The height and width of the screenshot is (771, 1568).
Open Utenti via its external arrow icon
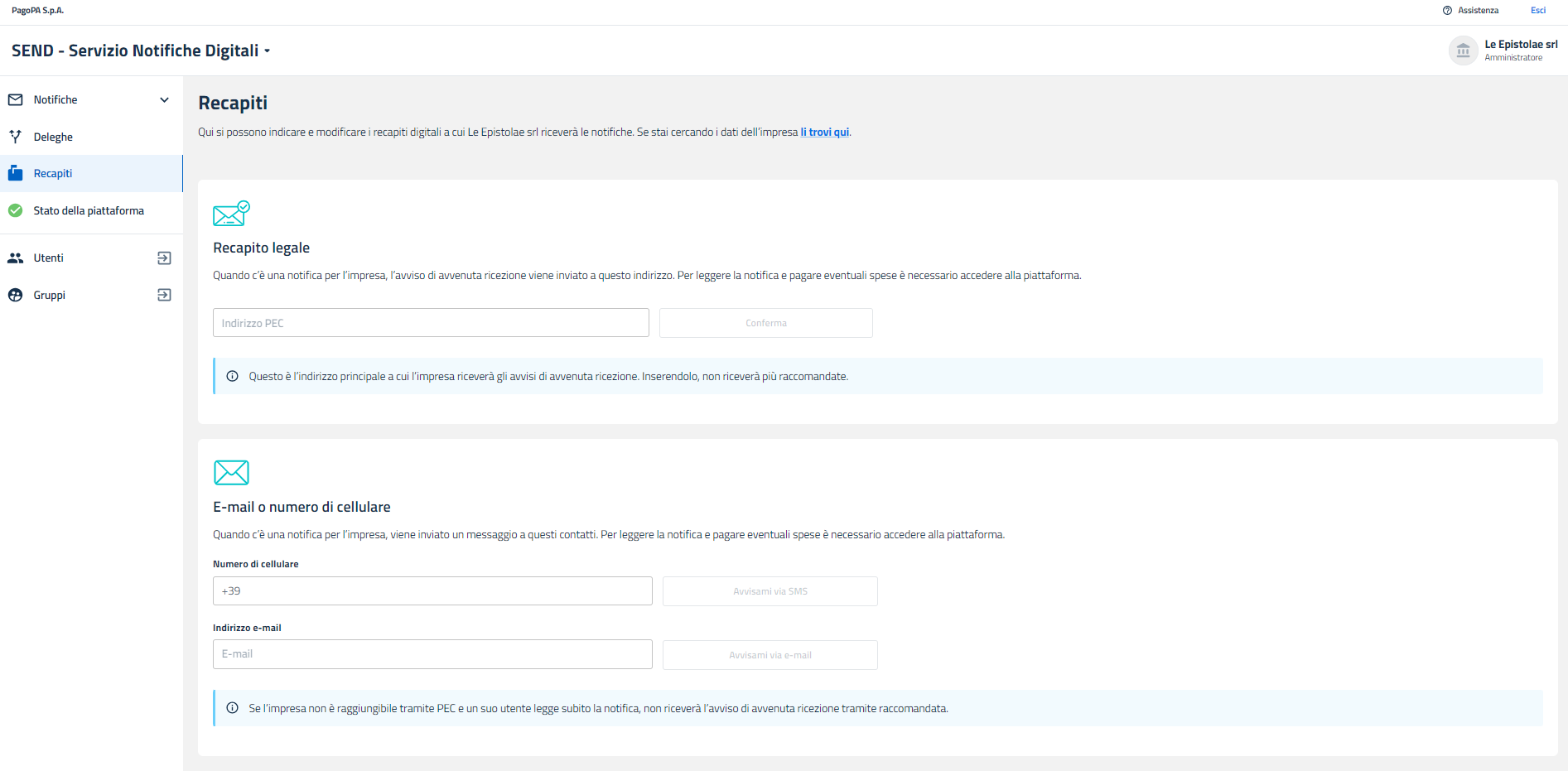pos(164,258)
